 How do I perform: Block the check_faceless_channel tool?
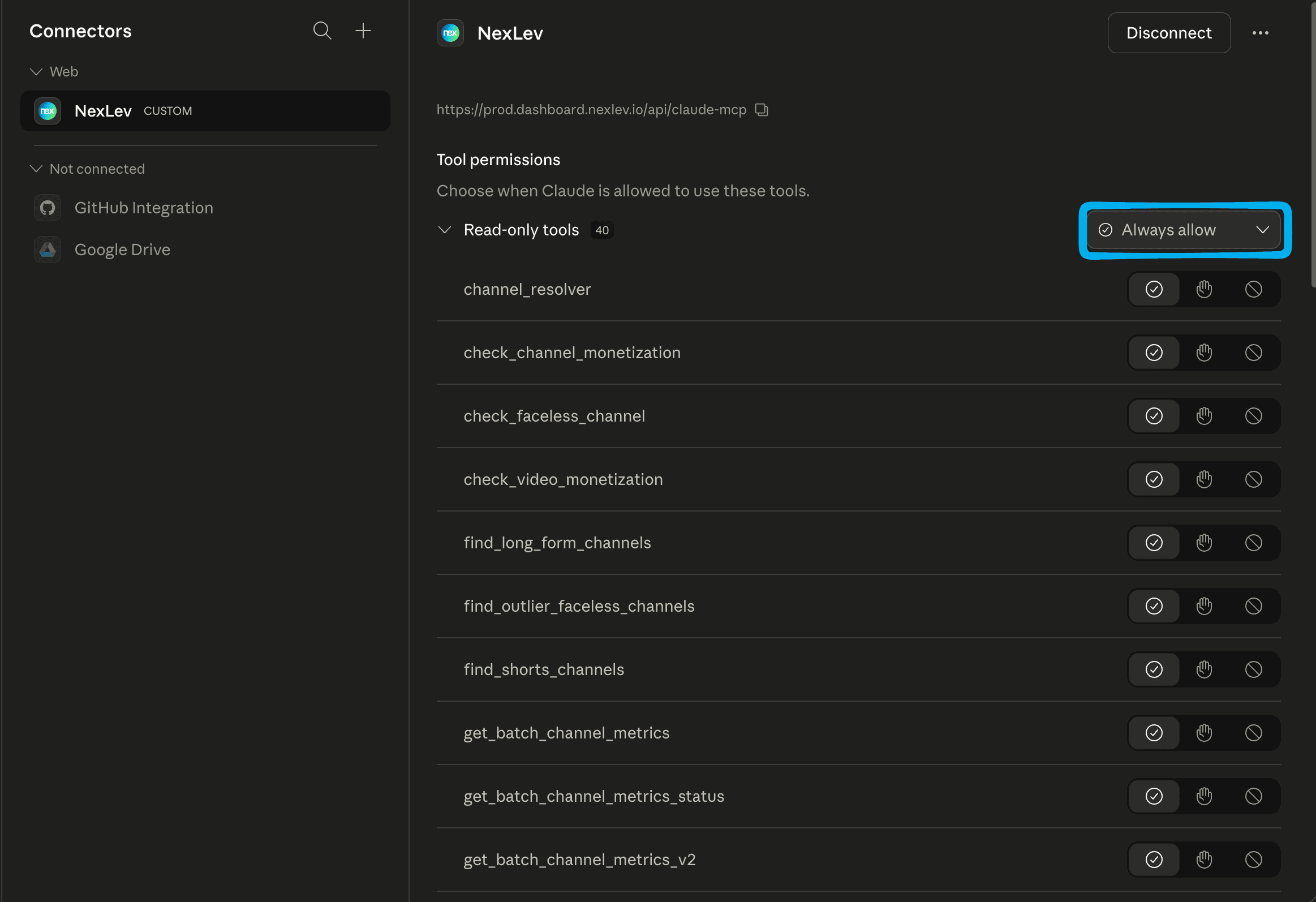pyautogui.click(x=1254, y=416)
